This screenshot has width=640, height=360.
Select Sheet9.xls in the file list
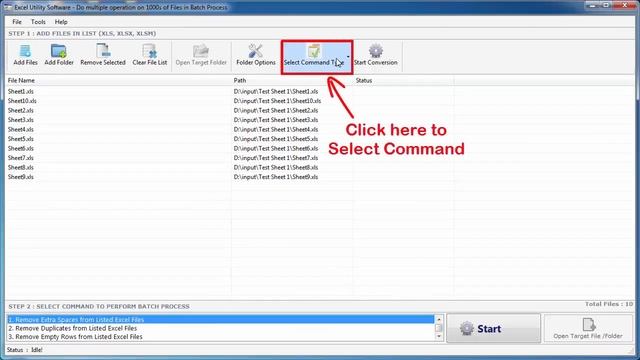click(x=20, y=177)
